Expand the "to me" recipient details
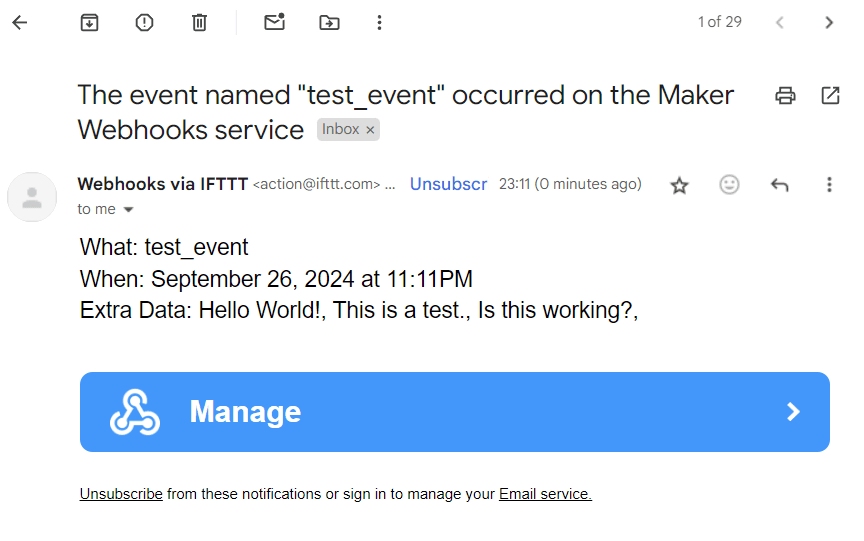The width and height of the screenshot is (864, 541). tap(128, 209)
